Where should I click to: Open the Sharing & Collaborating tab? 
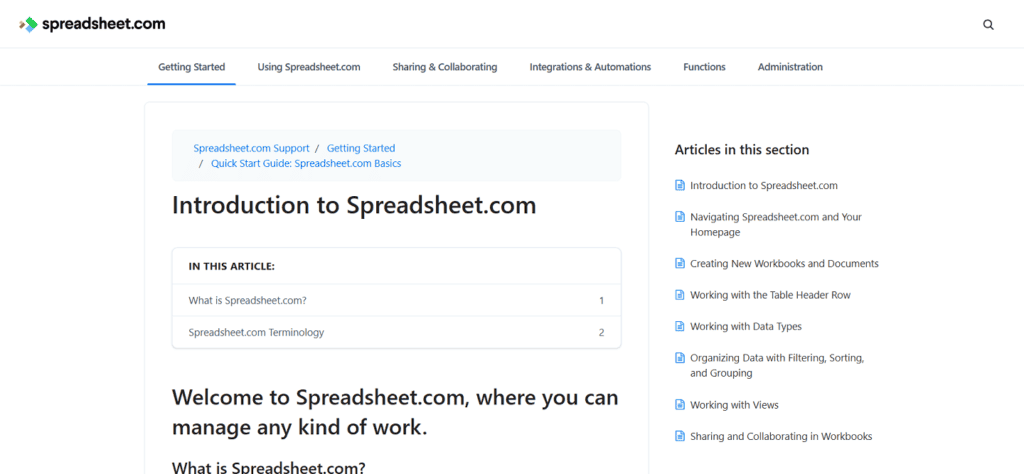[x=444, y=67]
